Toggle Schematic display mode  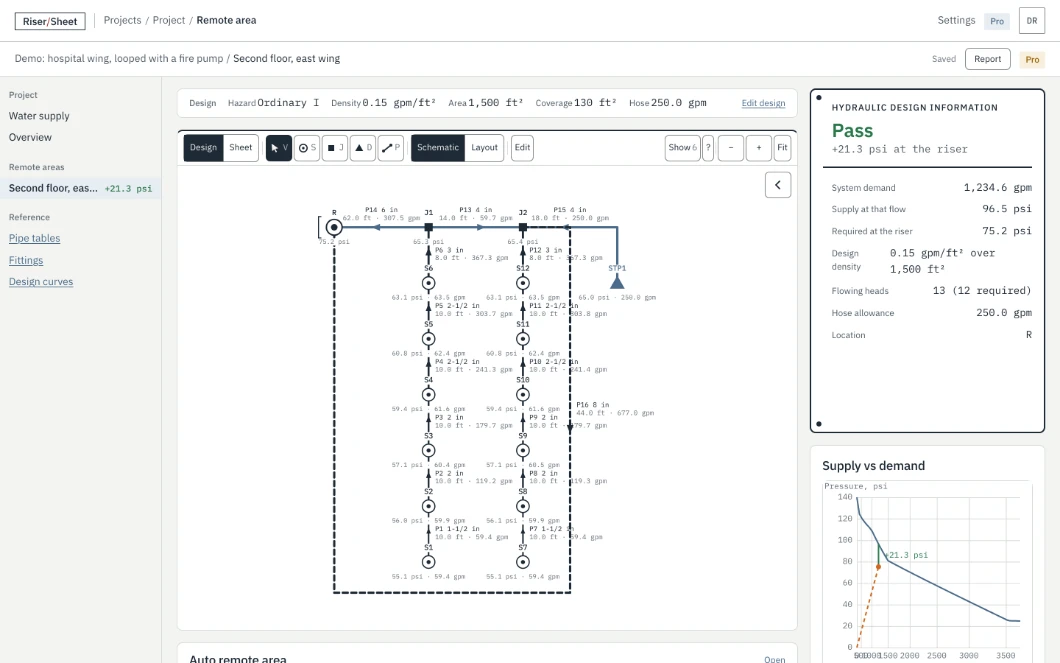tap(437, 147)
